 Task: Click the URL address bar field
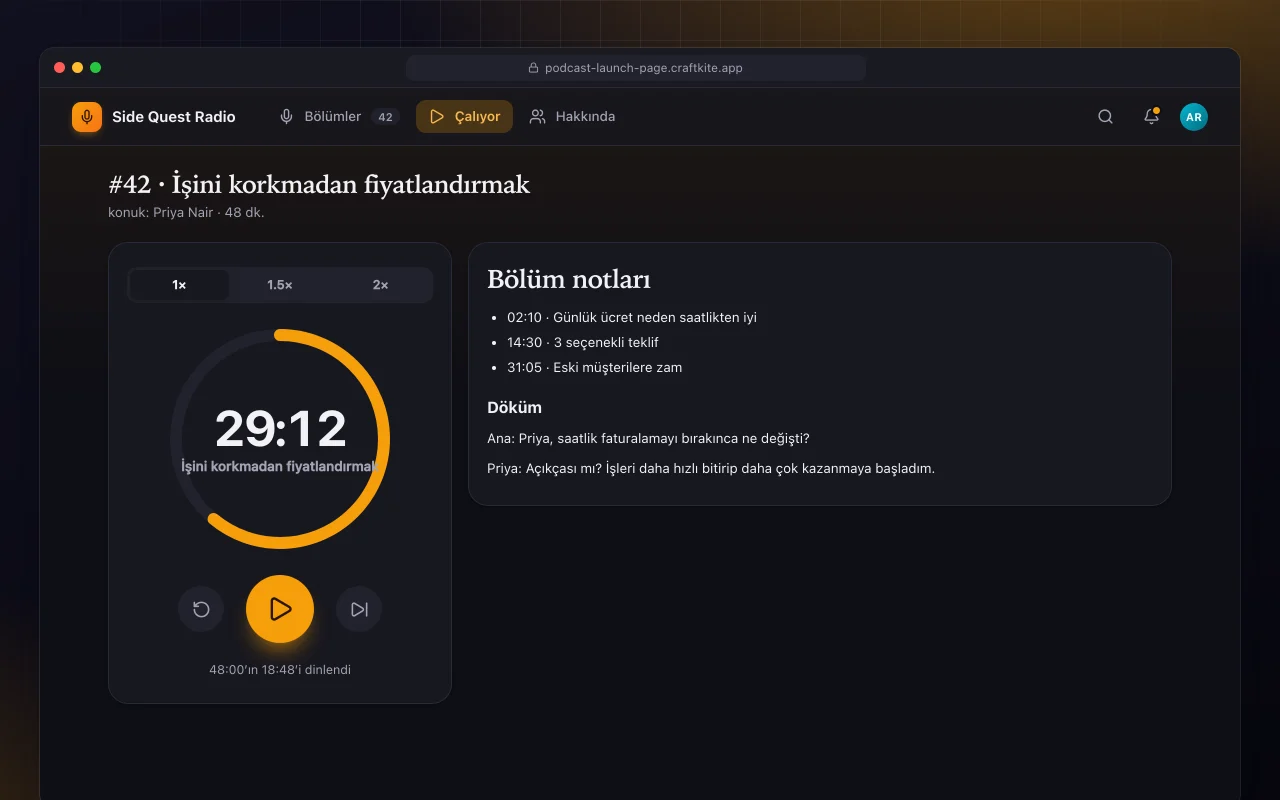pos(636,68)
